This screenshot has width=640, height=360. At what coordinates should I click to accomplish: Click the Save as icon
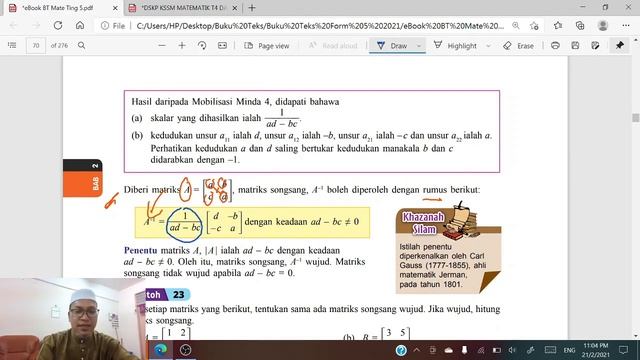(x=595, y=45)
